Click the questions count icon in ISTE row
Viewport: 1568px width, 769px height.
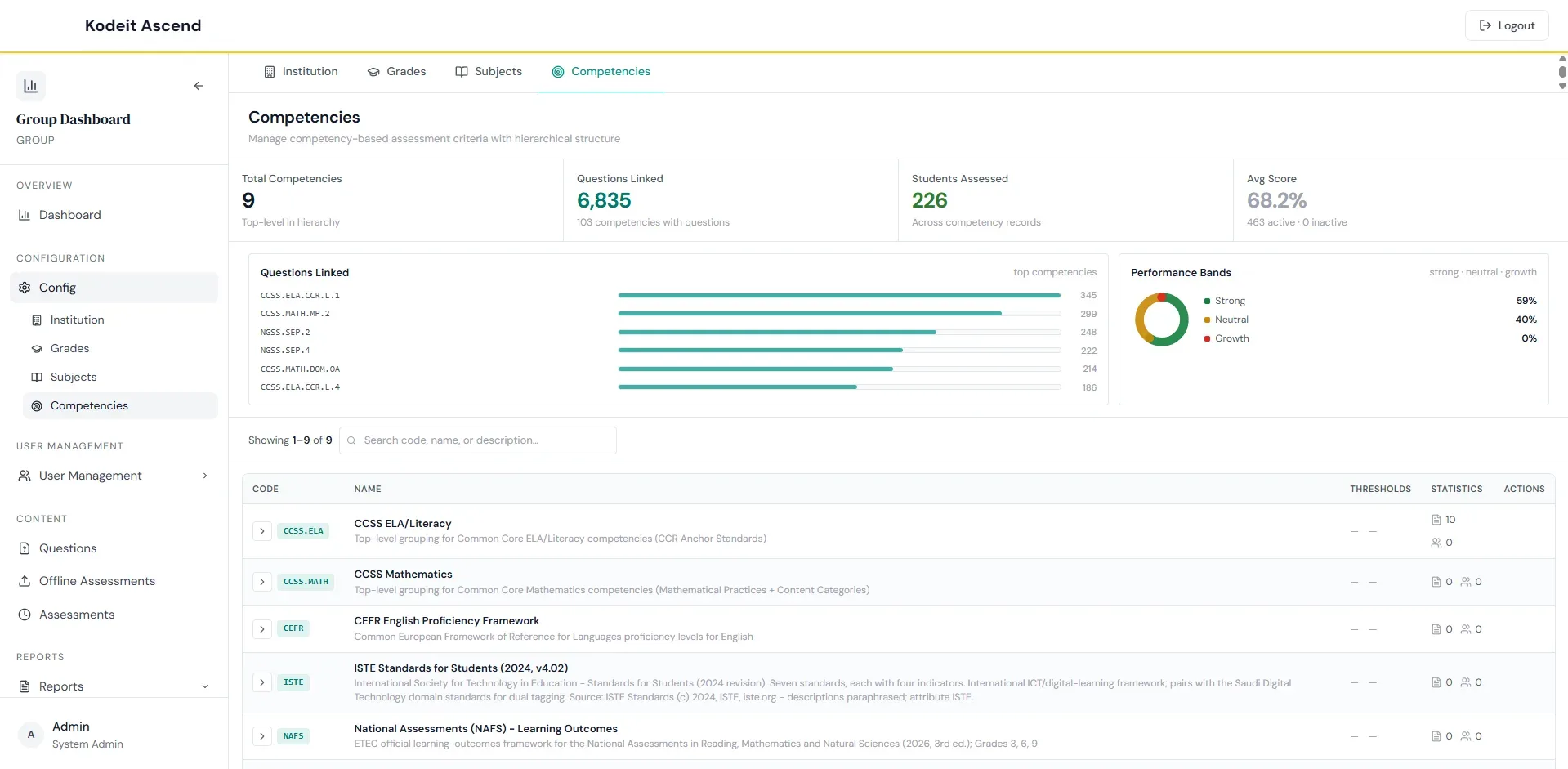[1436, 682]
